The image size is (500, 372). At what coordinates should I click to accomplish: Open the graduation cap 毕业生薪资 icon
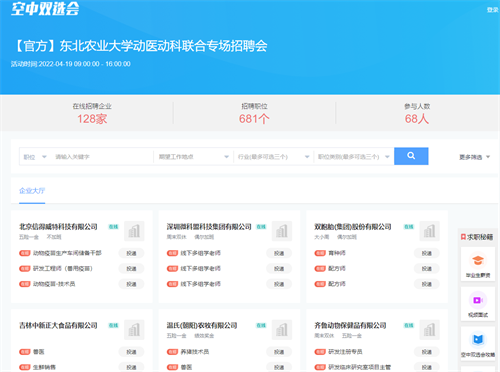[x=478, y=260]
